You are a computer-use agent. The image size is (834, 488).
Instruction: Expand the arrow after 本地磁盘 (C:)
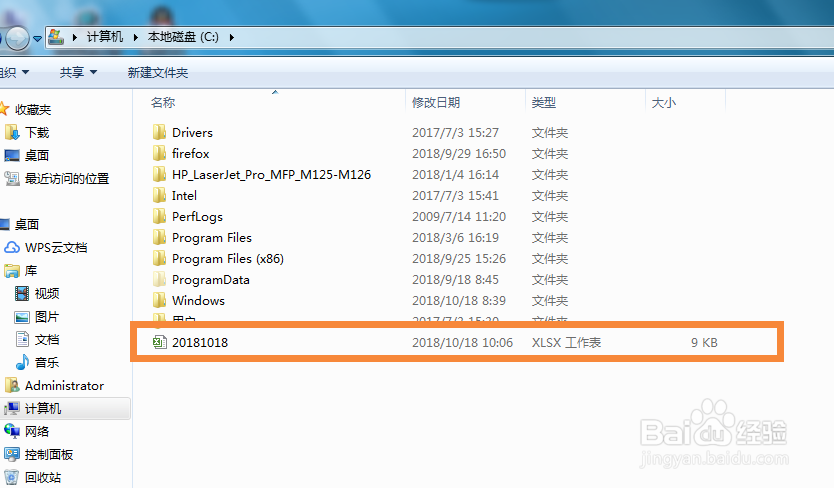pos(231,37)
